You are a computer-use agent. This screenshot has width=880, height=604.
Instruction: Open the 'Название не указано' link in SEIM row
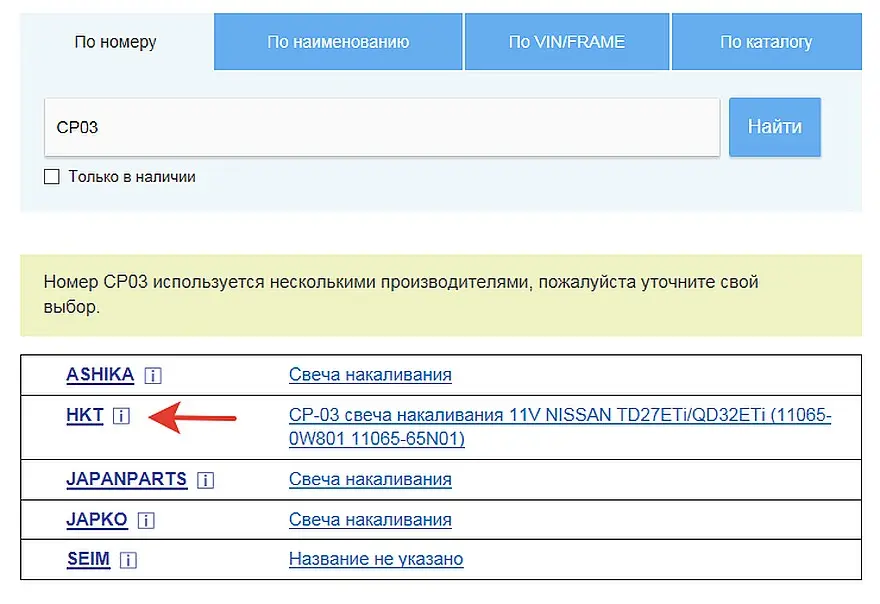[376, 559]
